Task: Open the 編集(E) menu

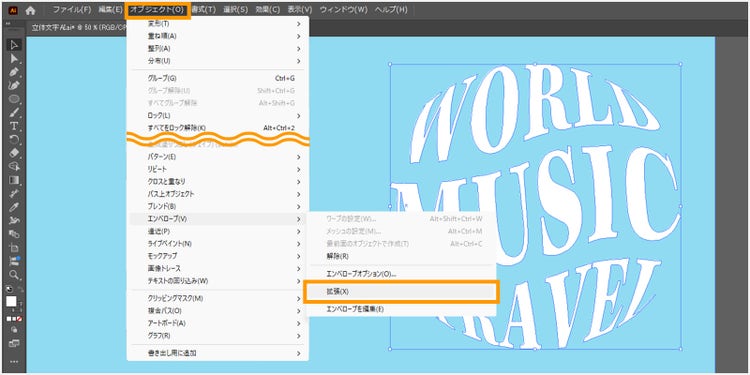Action: click(x=110, y=10)
